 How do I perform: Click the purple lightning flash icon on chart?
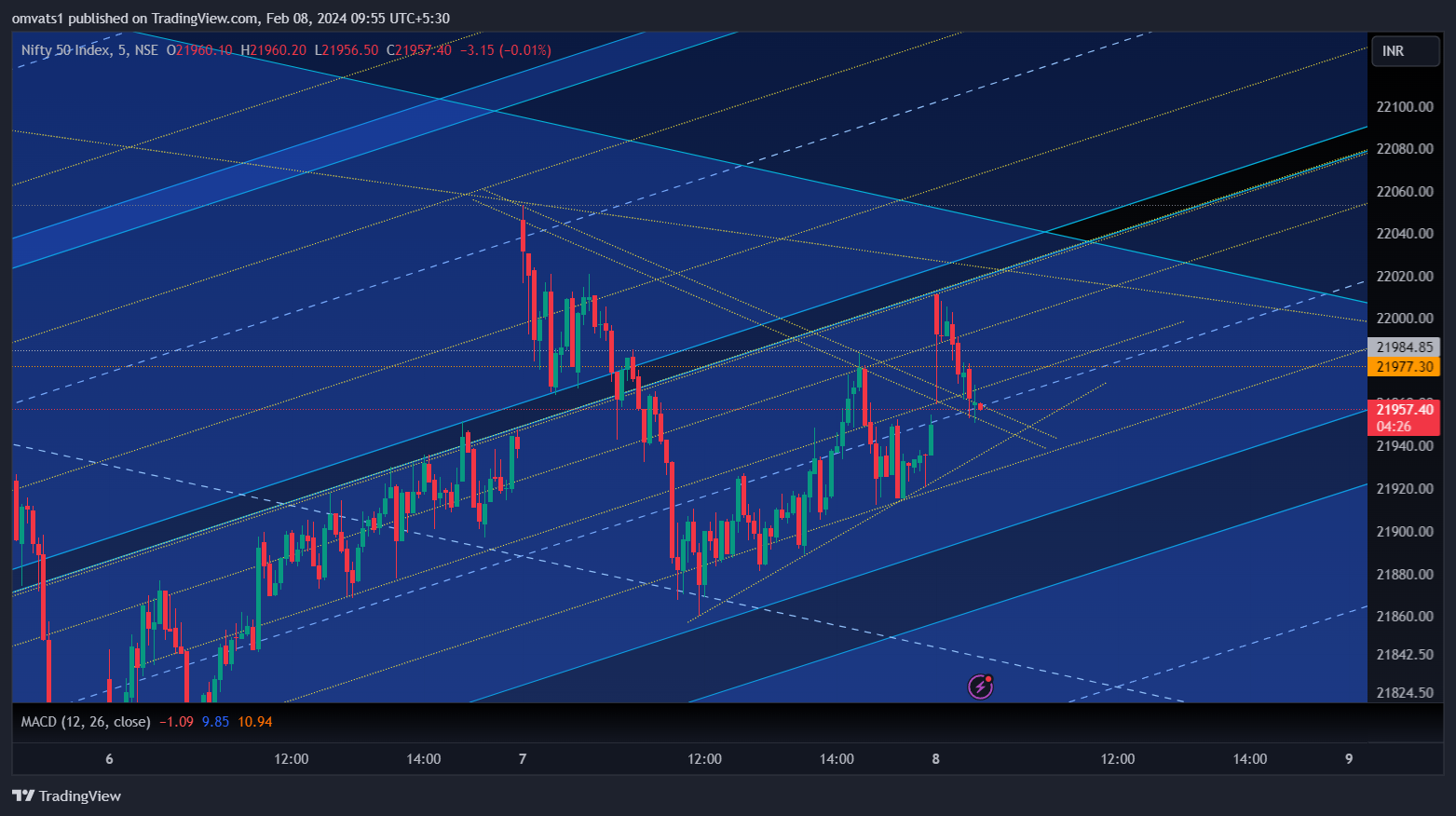coord(980,687)
